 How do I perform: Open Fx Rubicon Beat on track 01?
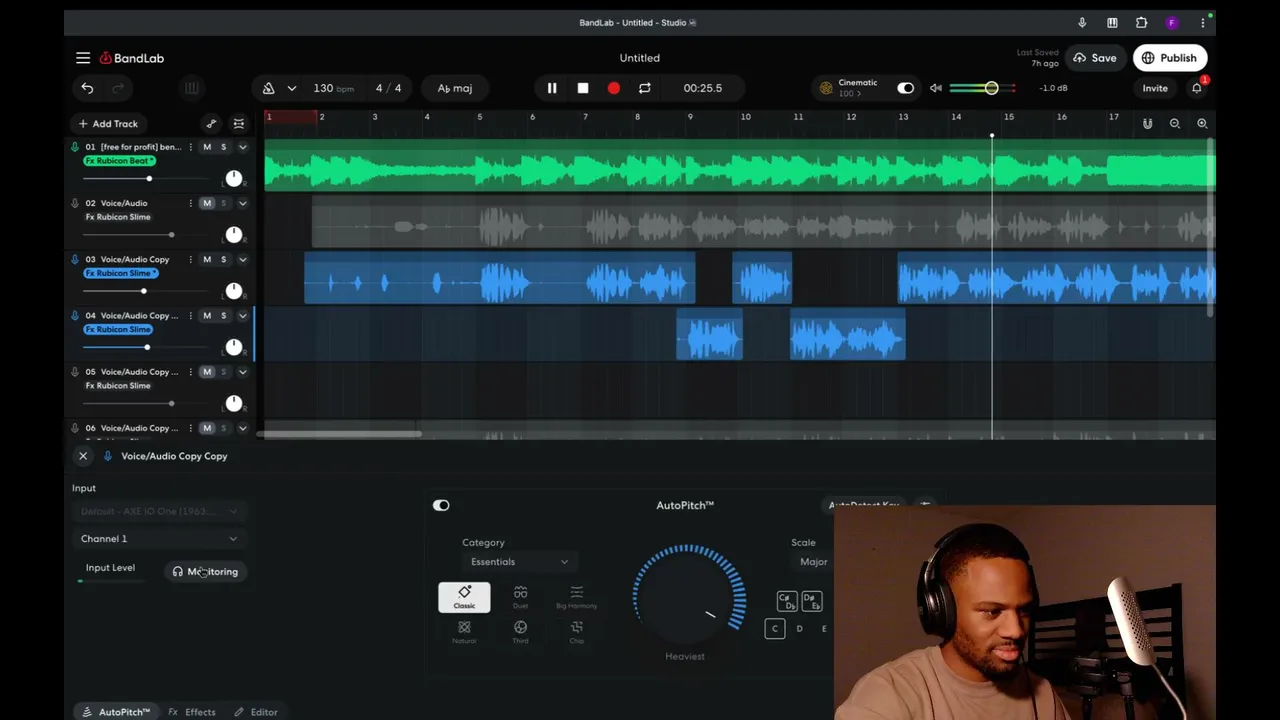click(x=119, y=161)
